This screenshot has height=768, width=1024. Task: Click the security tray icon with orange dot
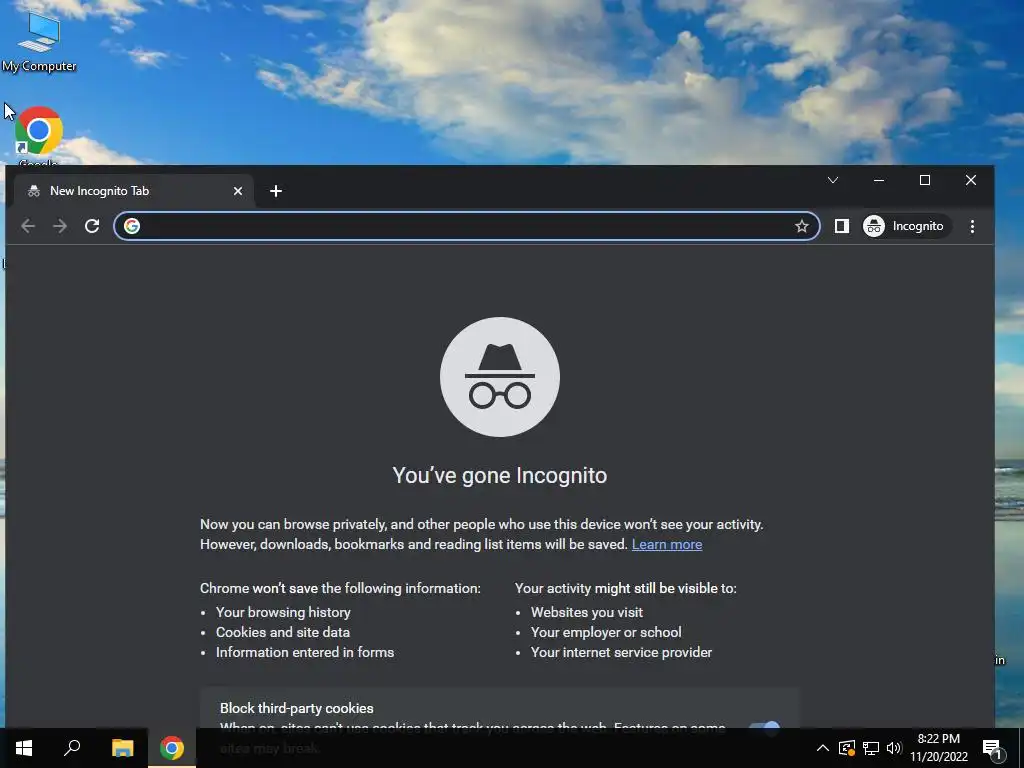(x=846, y=748)
